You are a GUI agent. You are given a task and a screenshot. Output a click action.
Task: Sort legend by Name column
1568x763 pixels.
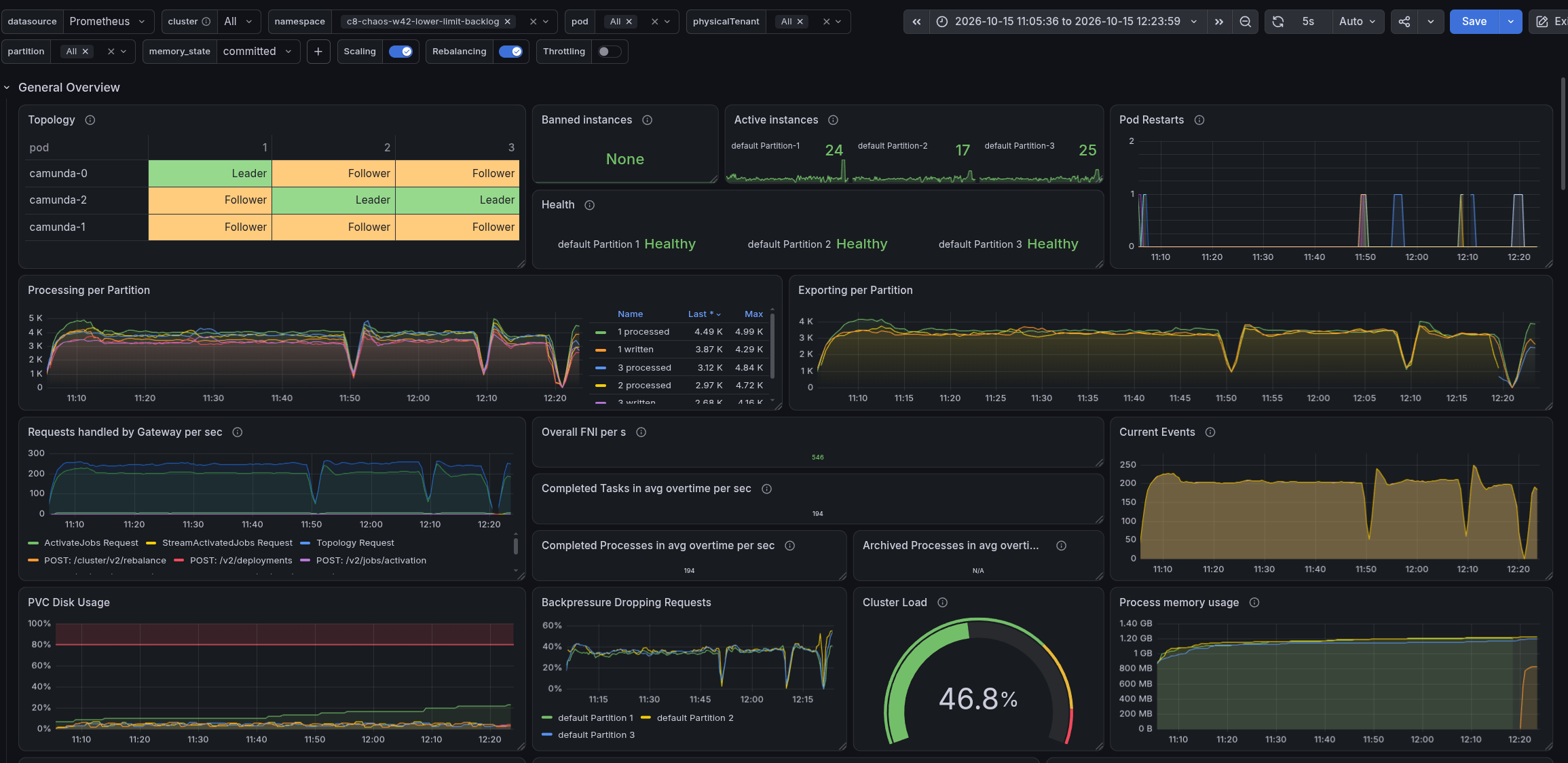click(x=630, y=314)
